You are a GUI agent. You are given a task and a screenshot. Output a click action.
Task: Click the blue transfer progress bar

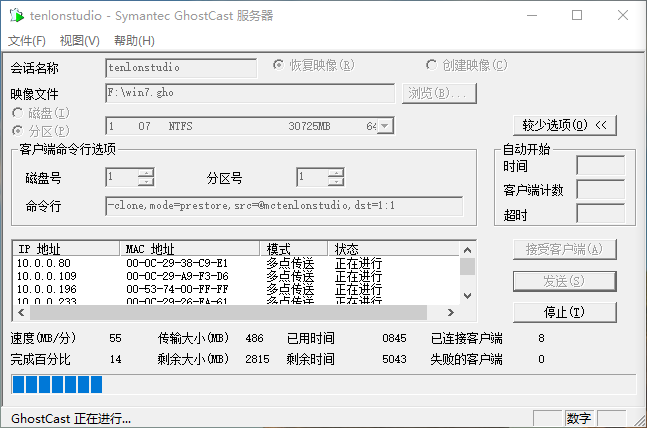[x=324, y=384]
